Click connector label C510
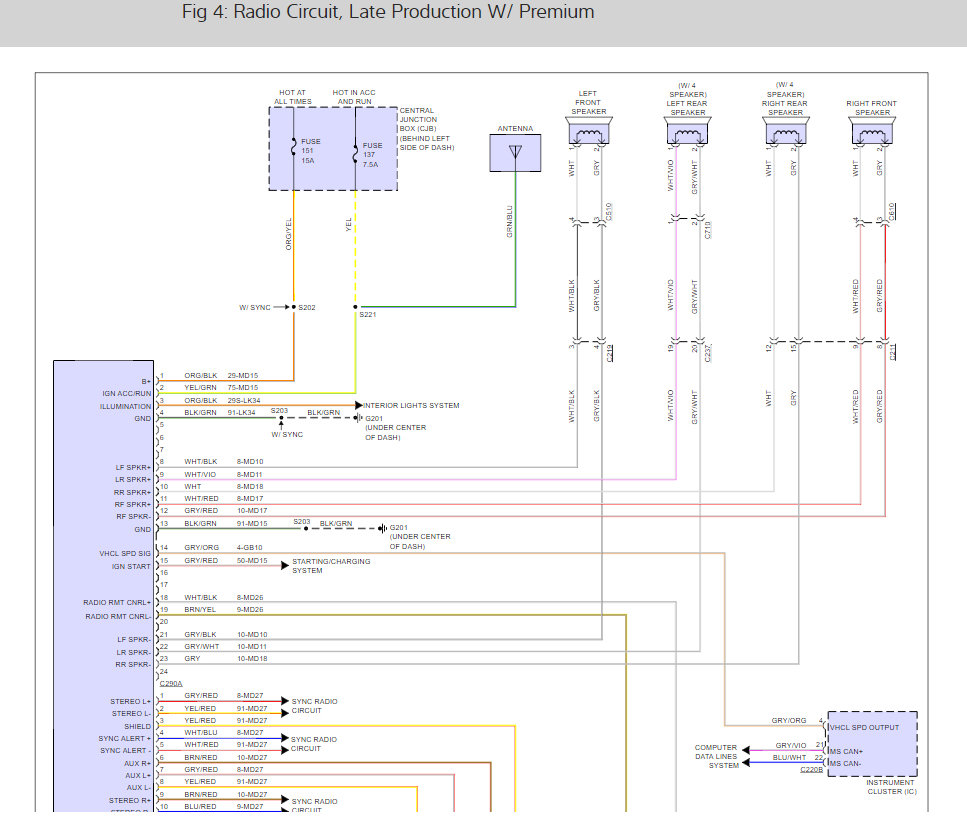Viewport: 967px width, 838px height. [609, 212]
